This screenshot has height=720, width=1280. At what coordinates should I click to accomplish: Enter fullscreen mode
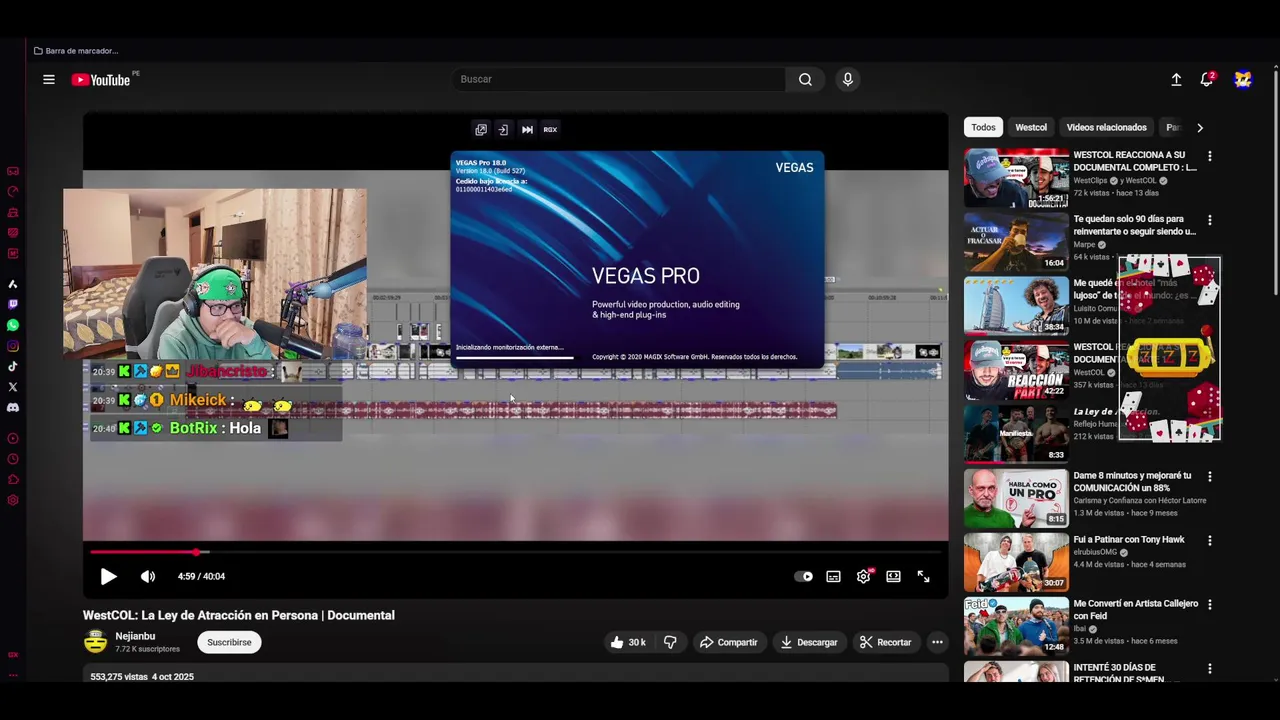click(x=923, y=576)
